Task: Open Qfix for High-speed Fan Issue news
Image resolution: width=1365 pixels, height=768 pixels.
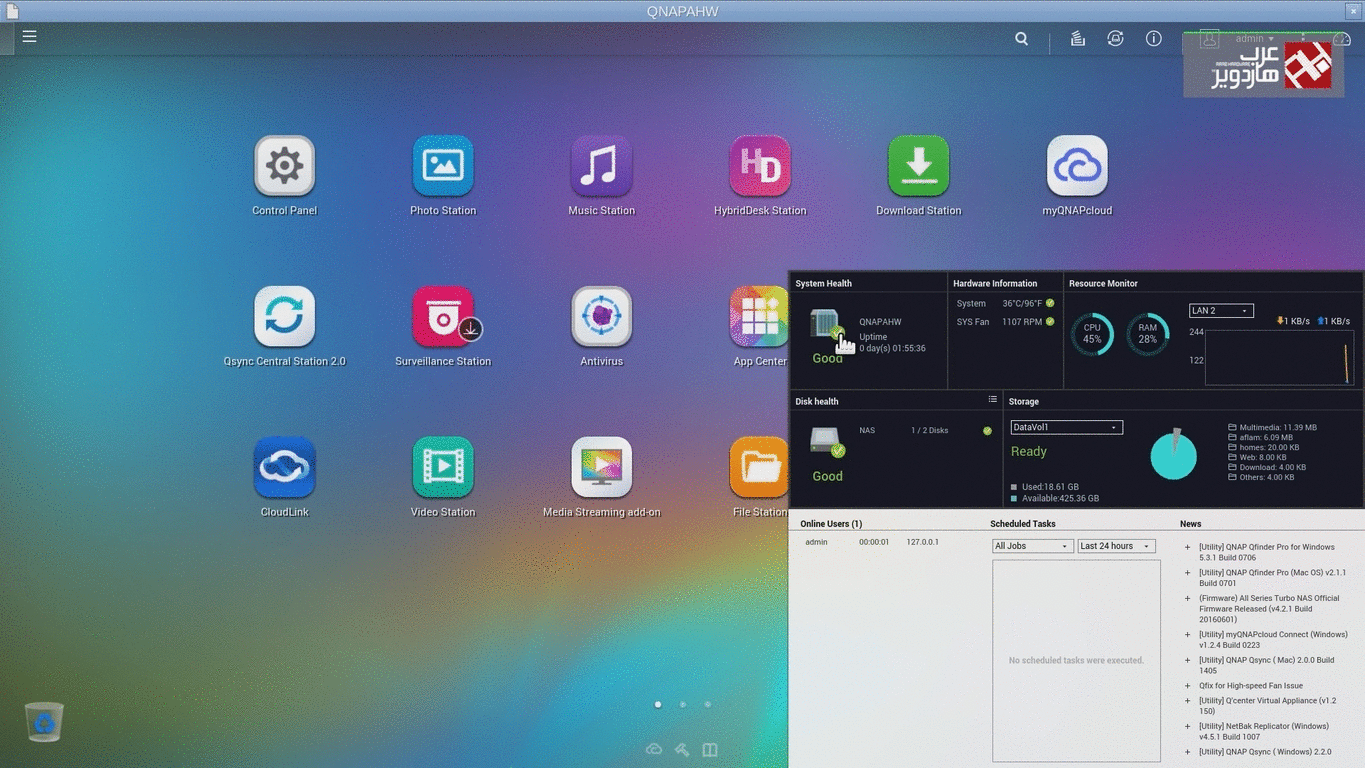Action: pos(1251,686)
